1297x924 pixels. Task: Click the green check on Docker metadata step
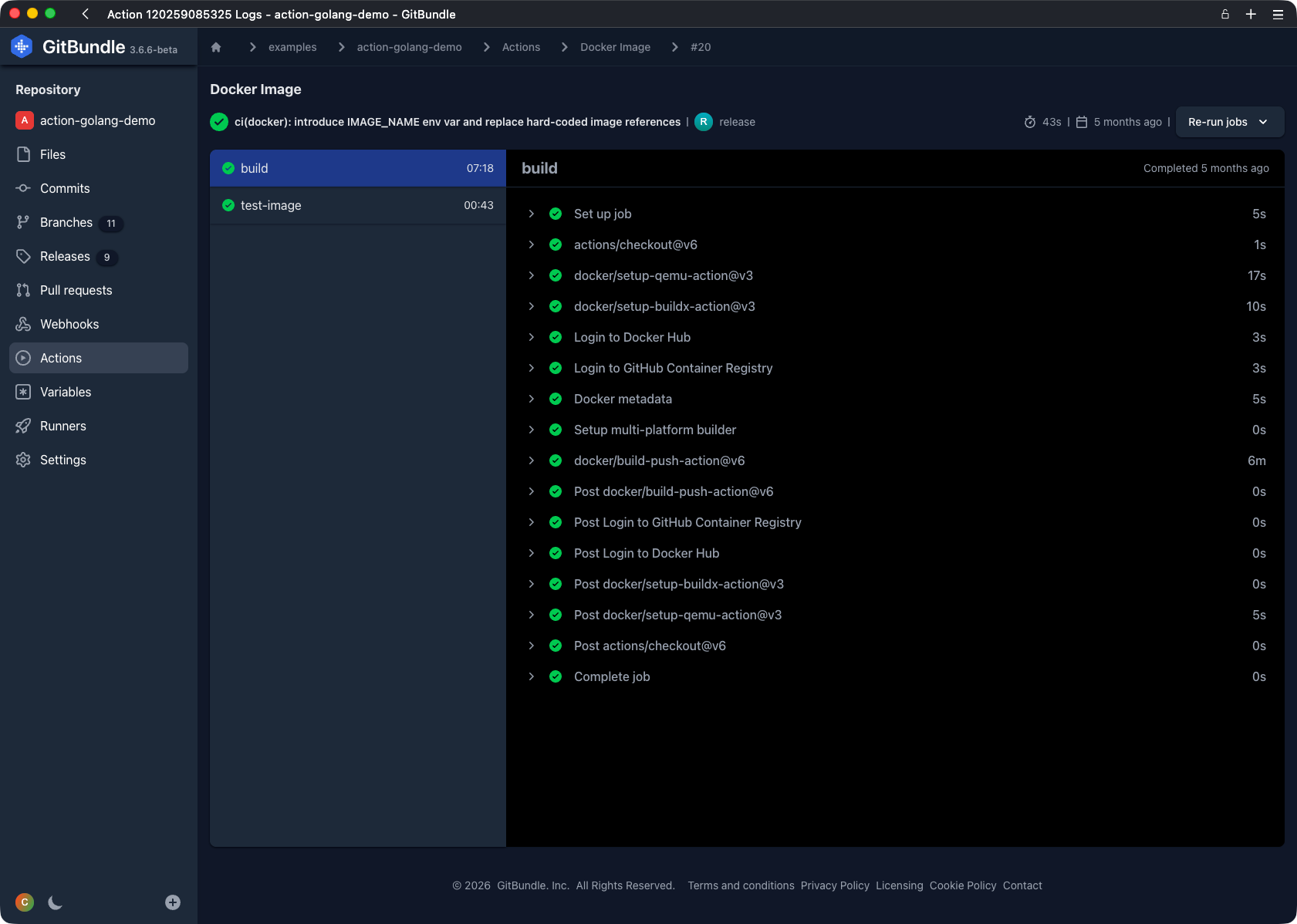556,399
